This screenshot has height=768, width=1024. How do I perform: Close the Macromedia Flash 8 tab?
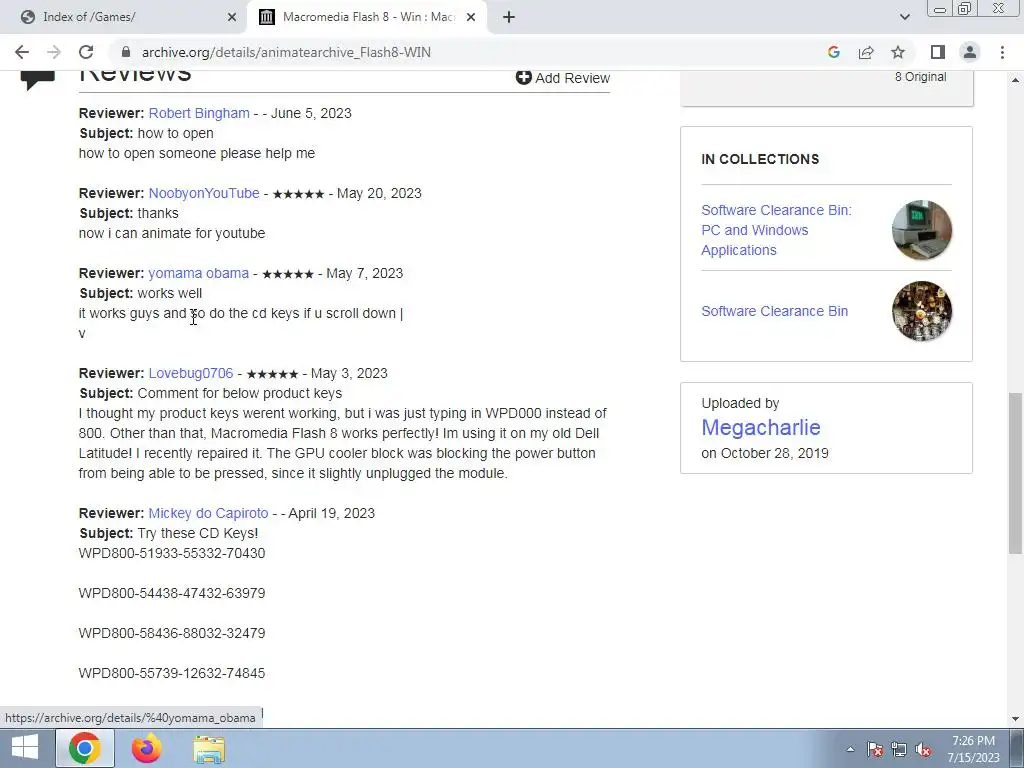point(471,17)
